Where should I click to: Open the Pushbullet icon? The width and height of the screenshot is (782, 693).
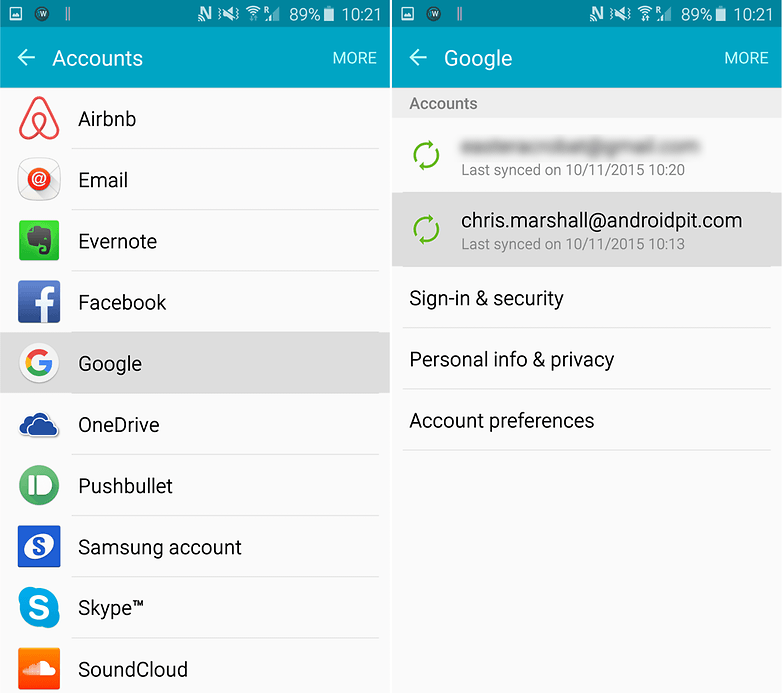[x=39, y=485]
